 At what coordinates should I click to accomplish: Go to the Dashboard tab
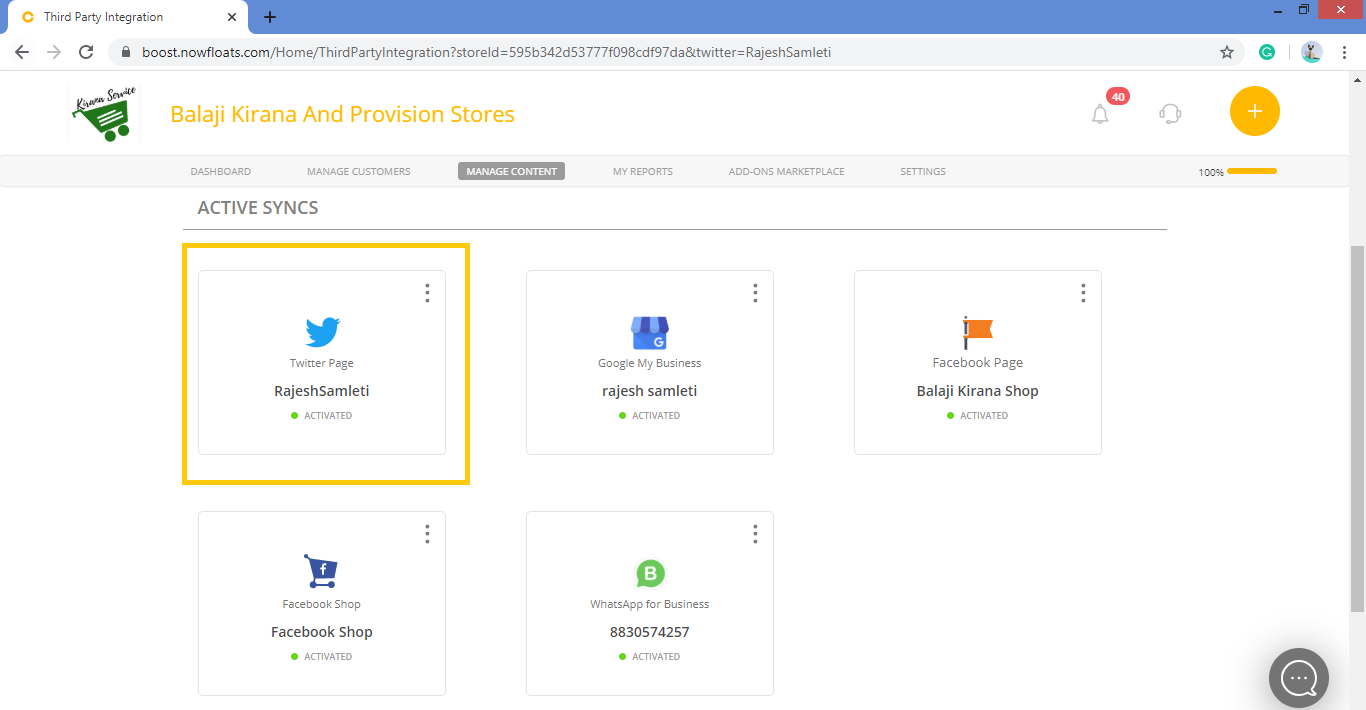pos(220,172)
